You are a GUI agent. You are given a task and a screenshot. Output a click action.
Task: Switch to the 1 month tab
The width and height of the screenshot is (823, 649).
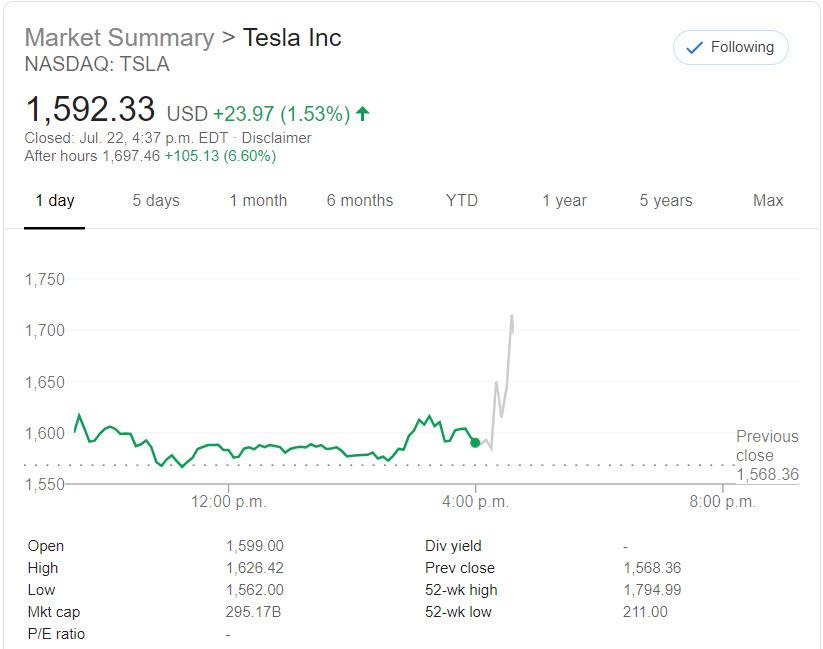[x=258, y=201]
